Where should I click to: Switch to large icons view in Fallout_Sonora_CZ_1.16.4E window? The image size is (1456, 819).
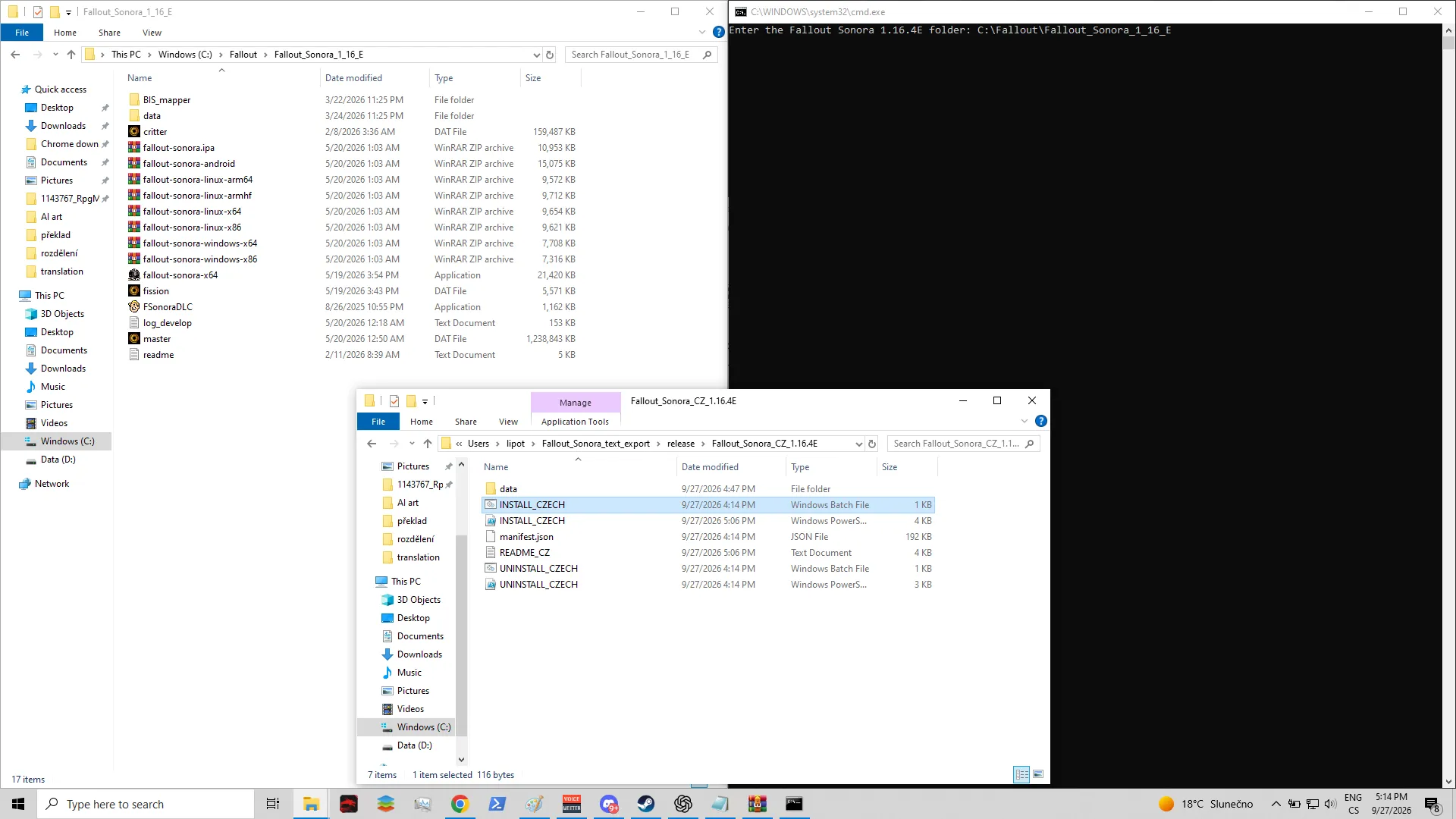click(1038, 775)
